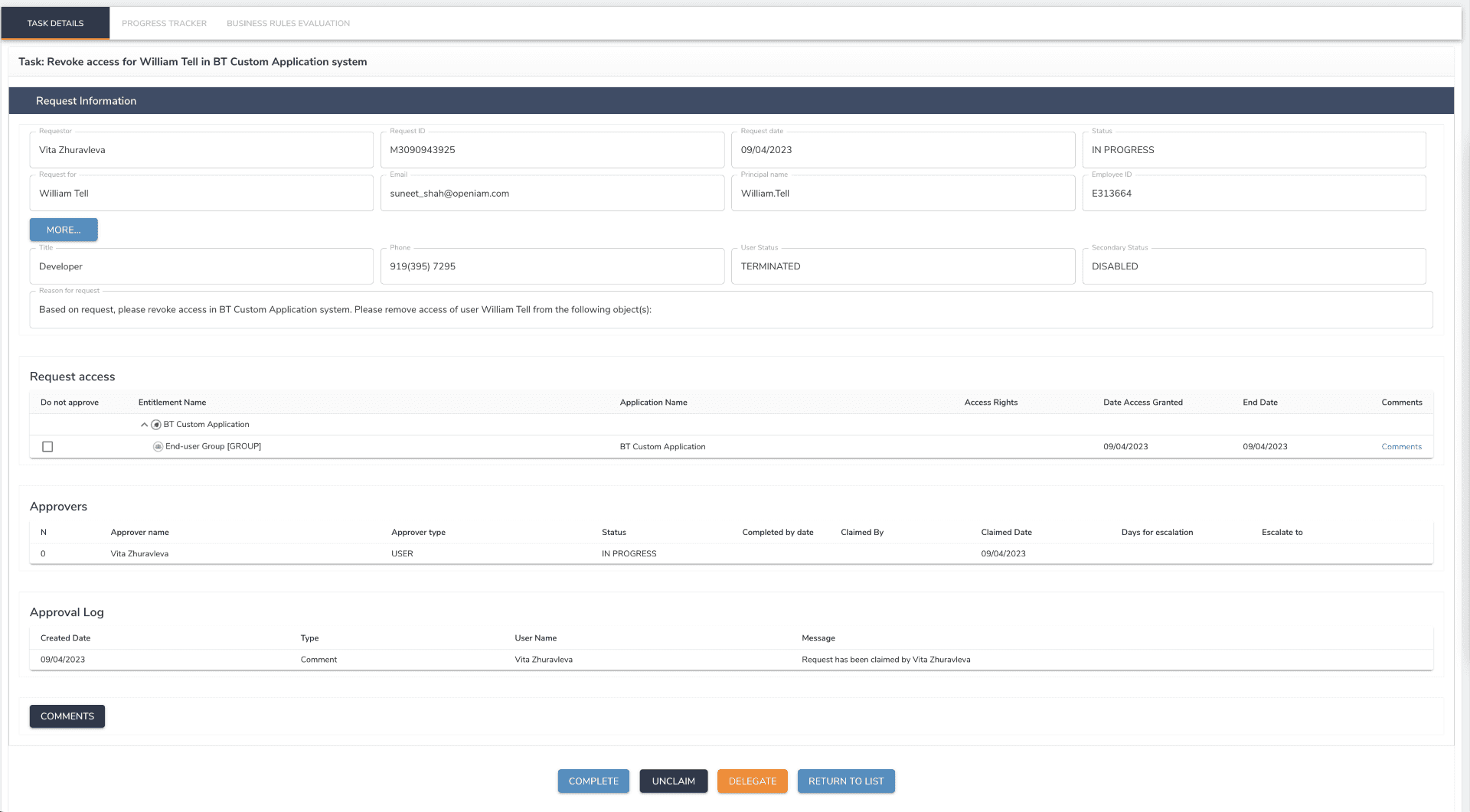Complete the revoke access task
The width and height of the screenshot is (1470, 812).
point(593,781)
